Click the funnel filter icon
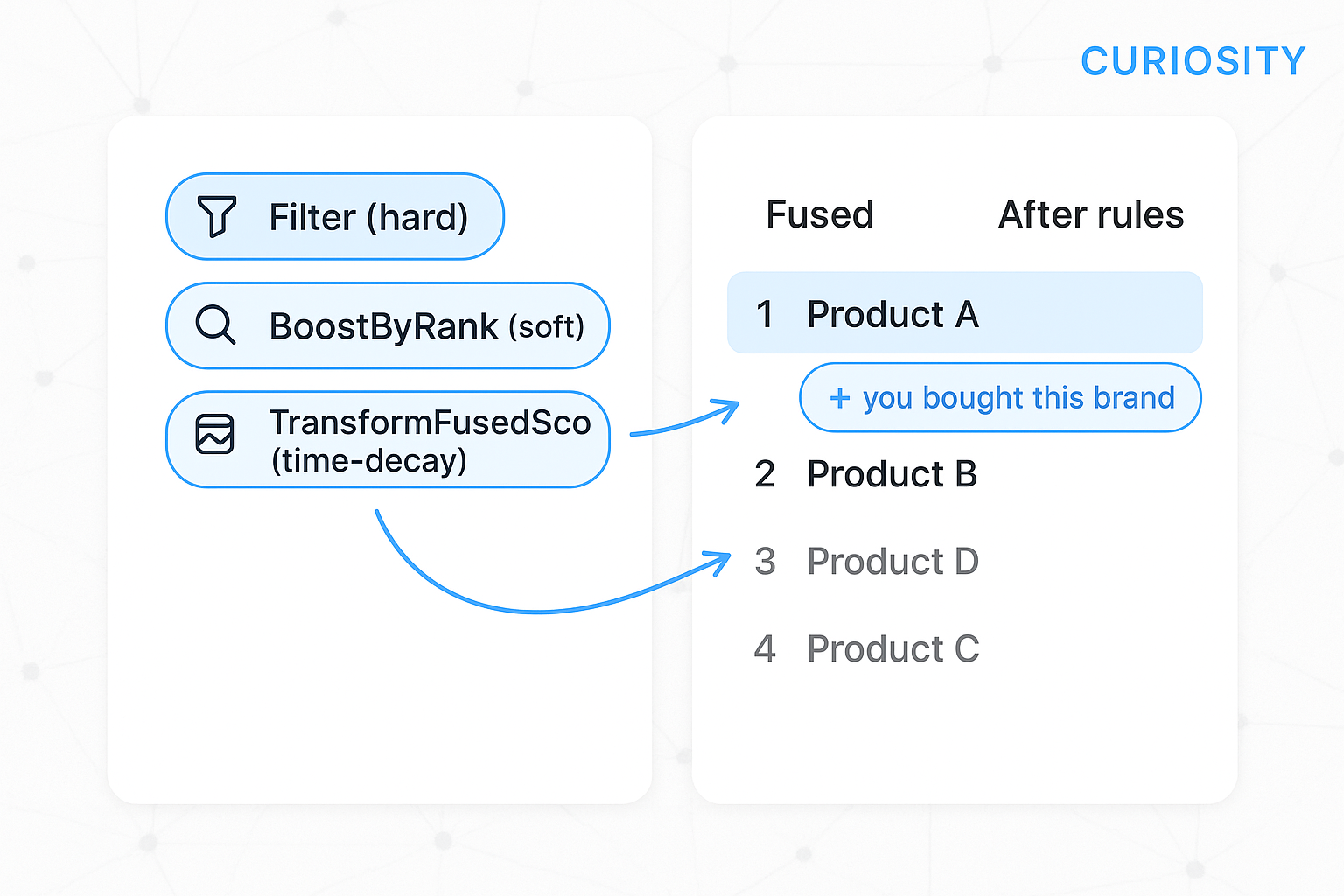The width and height of the screenshot is (1344, 896). point(216,215)
